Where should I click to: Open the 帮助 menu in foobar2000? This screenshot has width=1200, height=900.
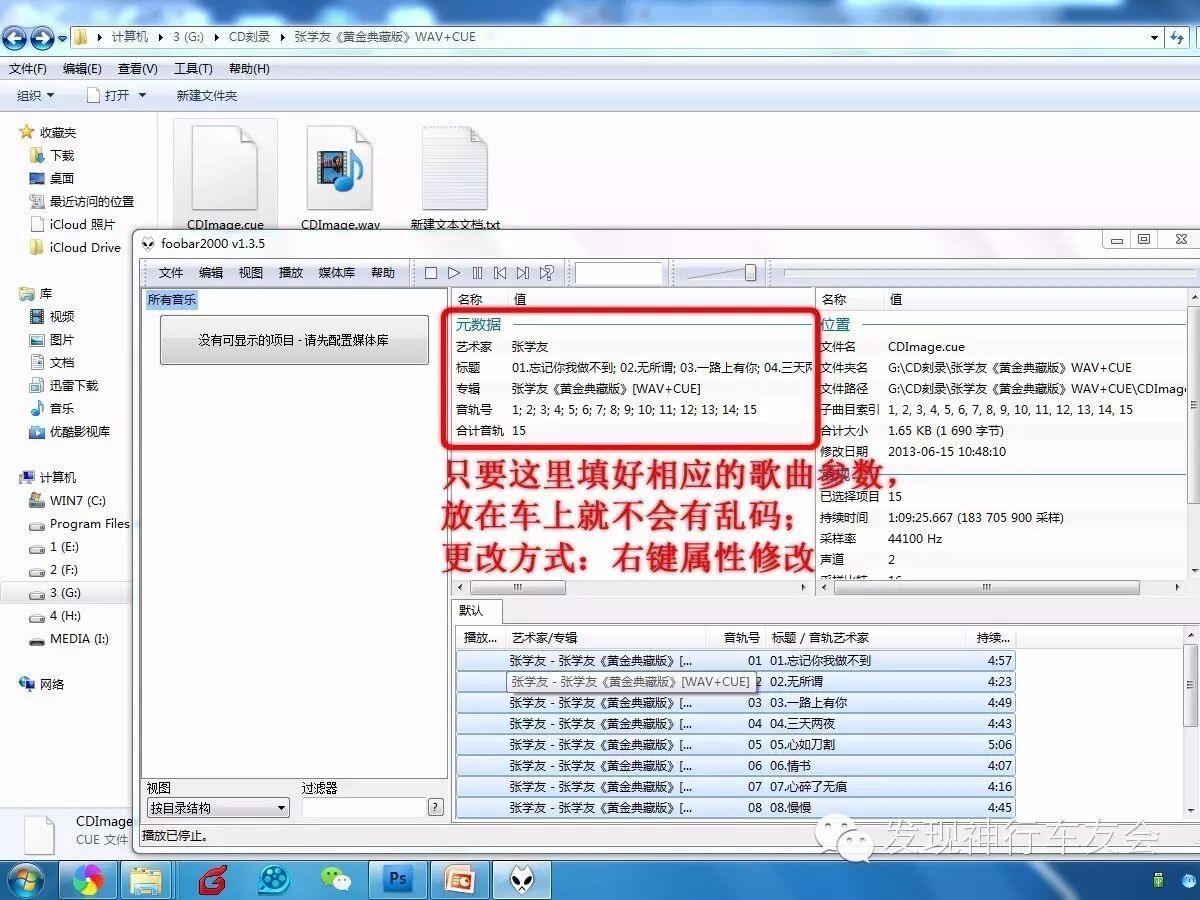pyautogui.click(x=383, y=273)
